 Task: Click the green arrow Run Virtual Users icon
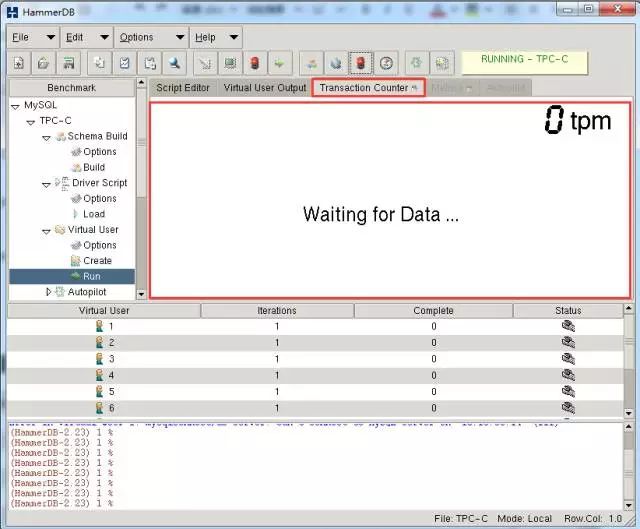[x=280, y=63]
